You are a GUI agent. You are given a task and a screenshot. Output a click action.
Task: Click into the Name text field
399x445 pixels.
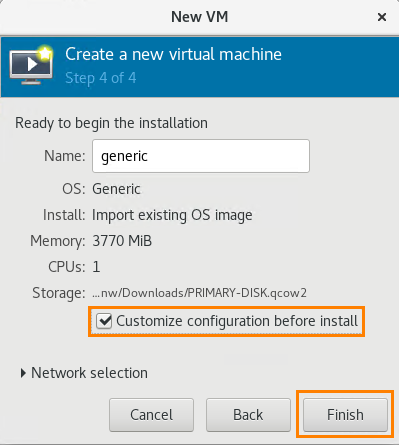click(x=201, y=156)
